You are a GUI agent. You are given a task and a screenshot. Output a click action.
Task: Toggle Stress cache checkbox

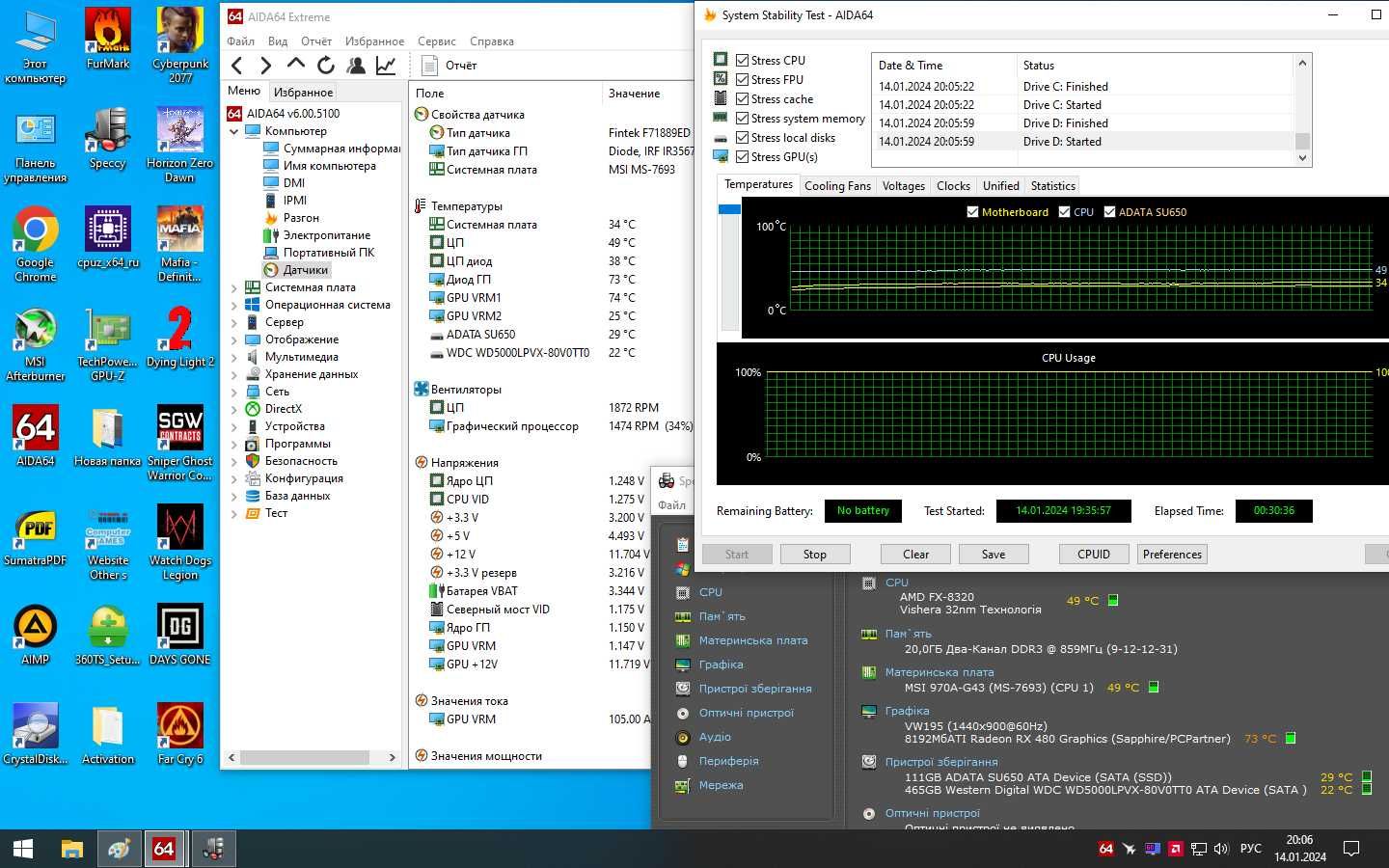[742, 98]
